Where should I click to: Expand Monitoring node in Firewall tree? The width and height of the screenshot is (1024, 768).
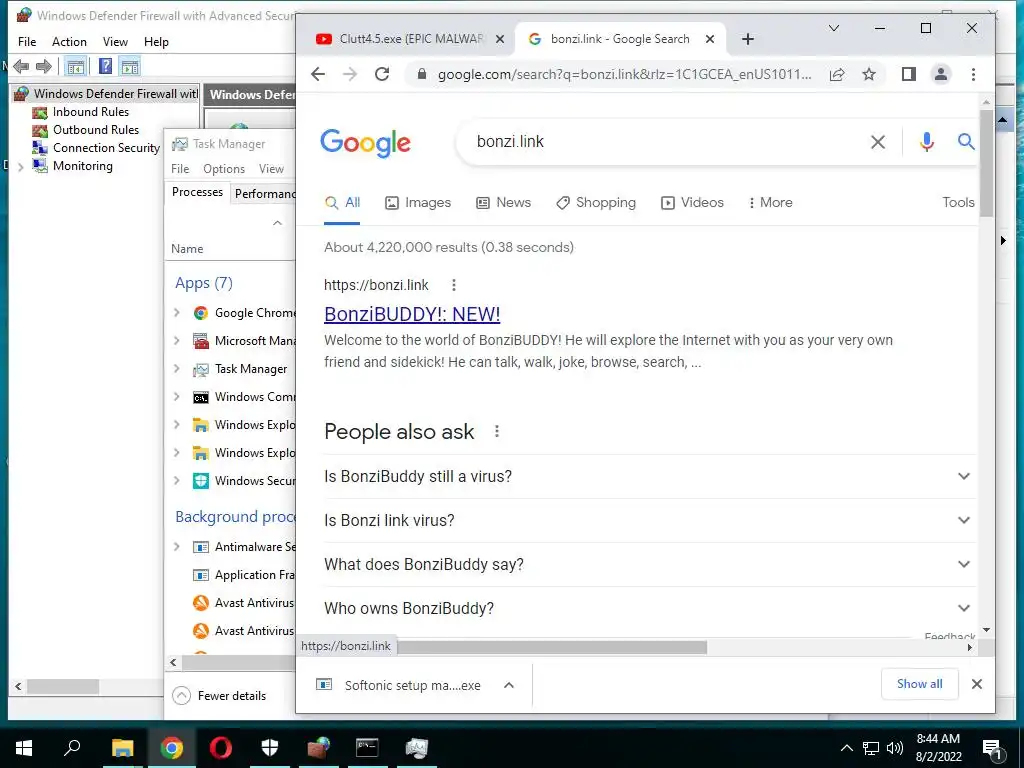(x=21, y=167)
